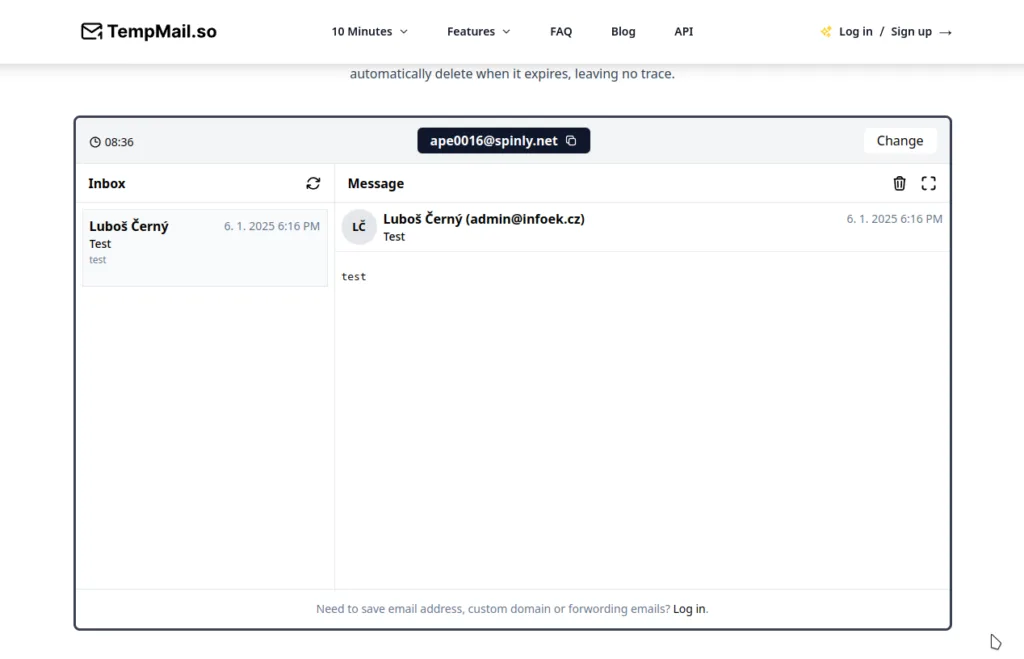Image resolution: width=1024 pixels, height=659 pixels.
Task: Open the 10 Minutes dropdown menu
Action: [x=369, y=32]
